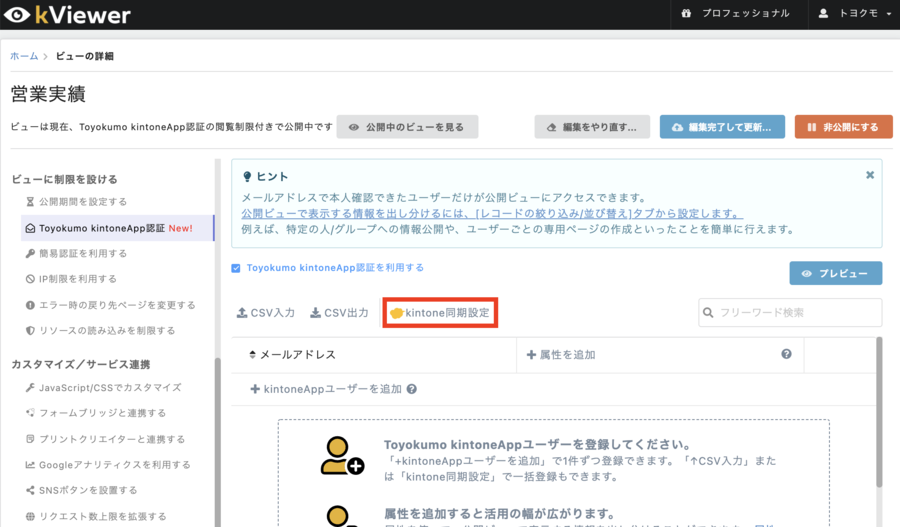Click shield icon beside リソースの読み込みを制限する
Screen dimensions: 900x527
coord(30,331)
